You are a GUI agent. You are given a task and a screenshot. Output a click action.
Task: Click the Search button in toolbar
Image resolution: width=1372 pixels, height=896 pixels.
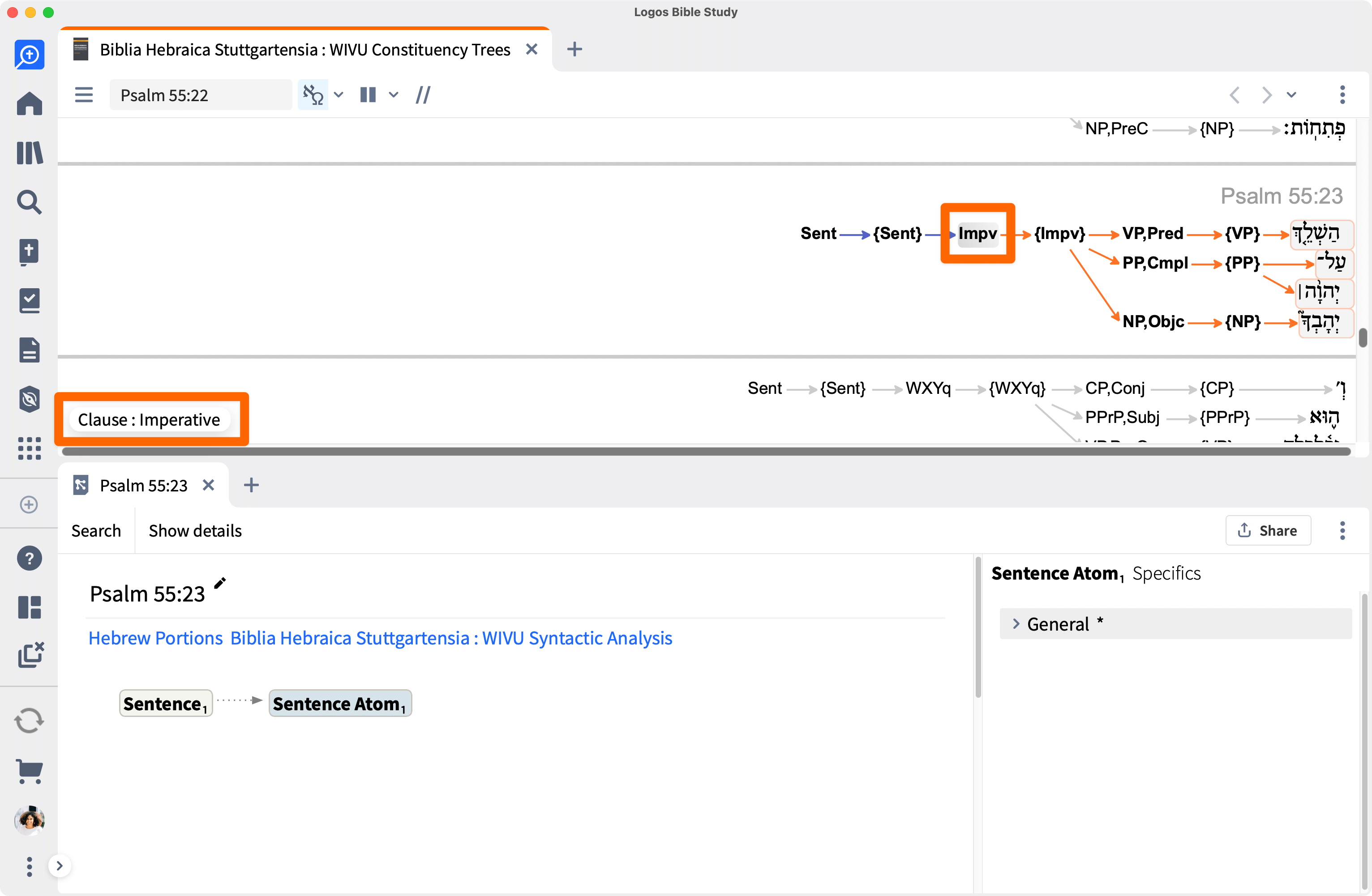coord(96,531)
